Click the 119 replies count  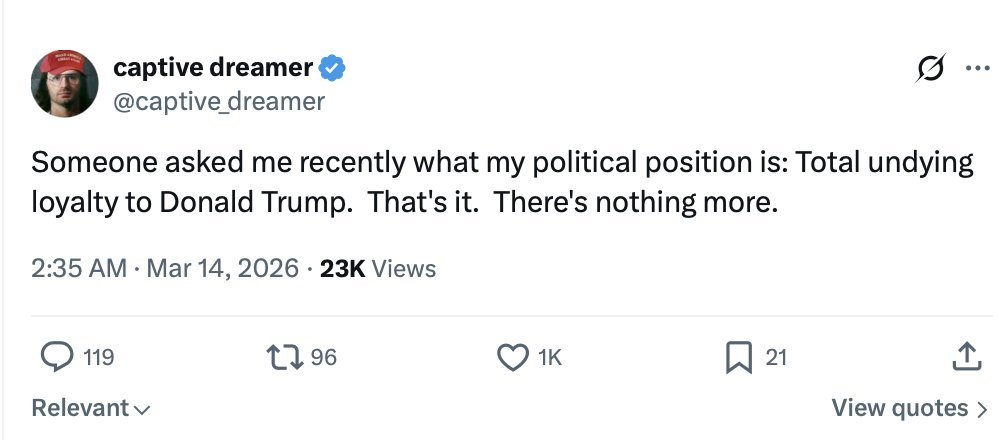[x=99, y=357]
